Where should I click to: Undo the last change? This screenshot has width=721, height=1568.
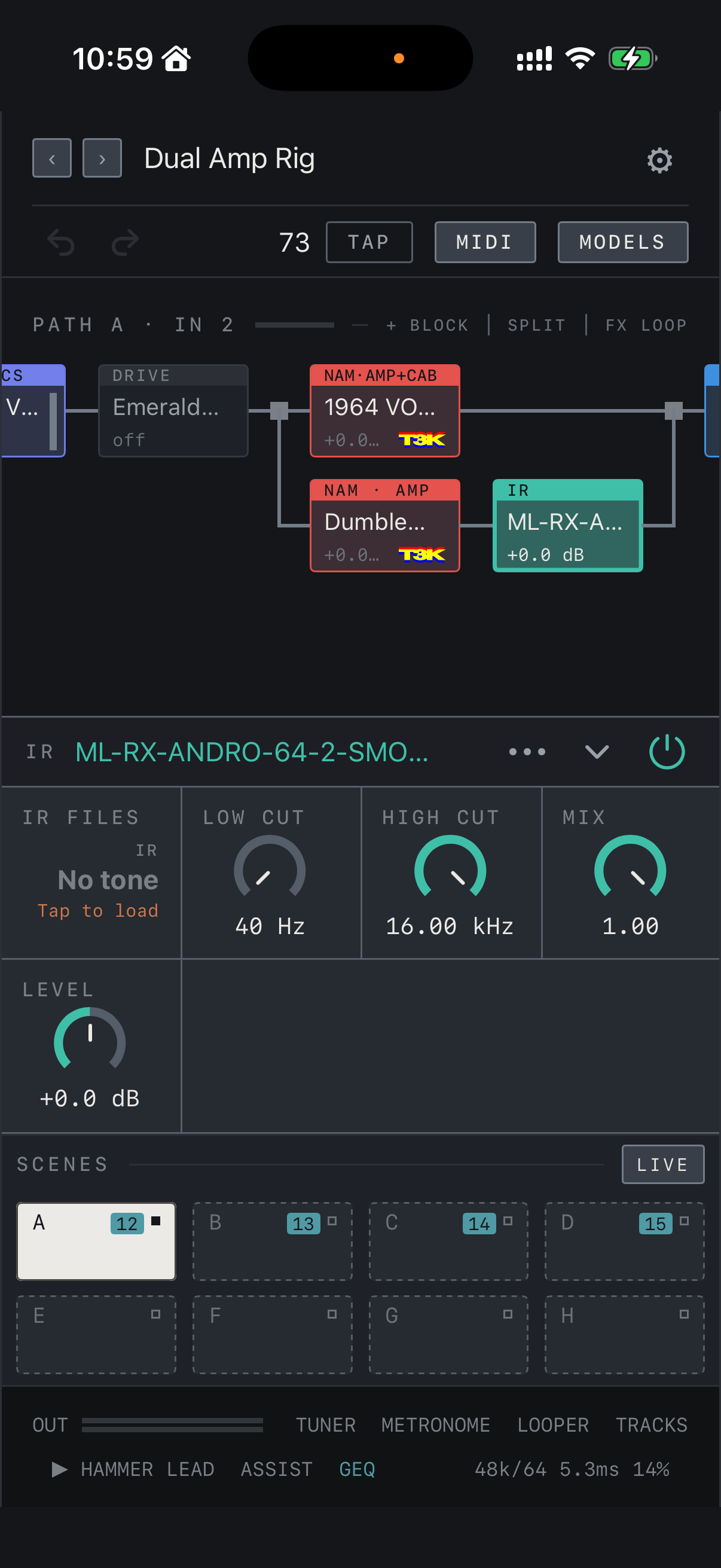point(61,242)
